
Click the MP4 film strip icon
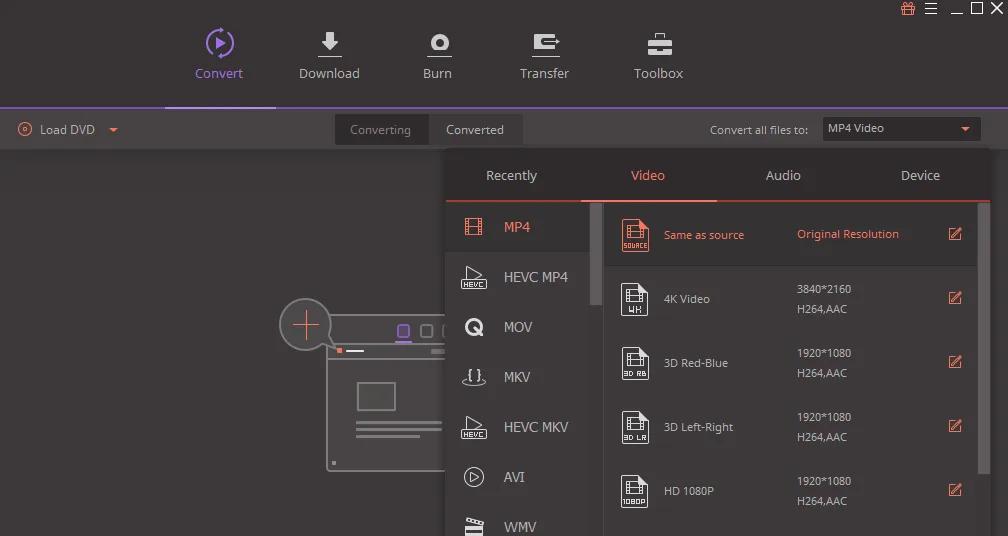pyautogui.click(x=474, y=227)
